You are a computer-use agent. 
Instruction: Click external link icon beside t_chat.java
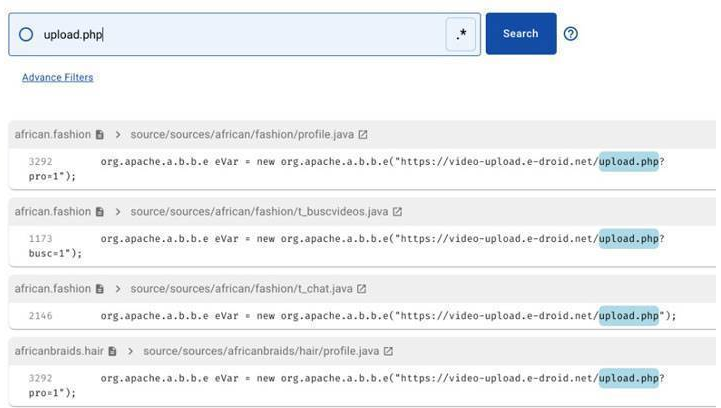coord(362,289)
